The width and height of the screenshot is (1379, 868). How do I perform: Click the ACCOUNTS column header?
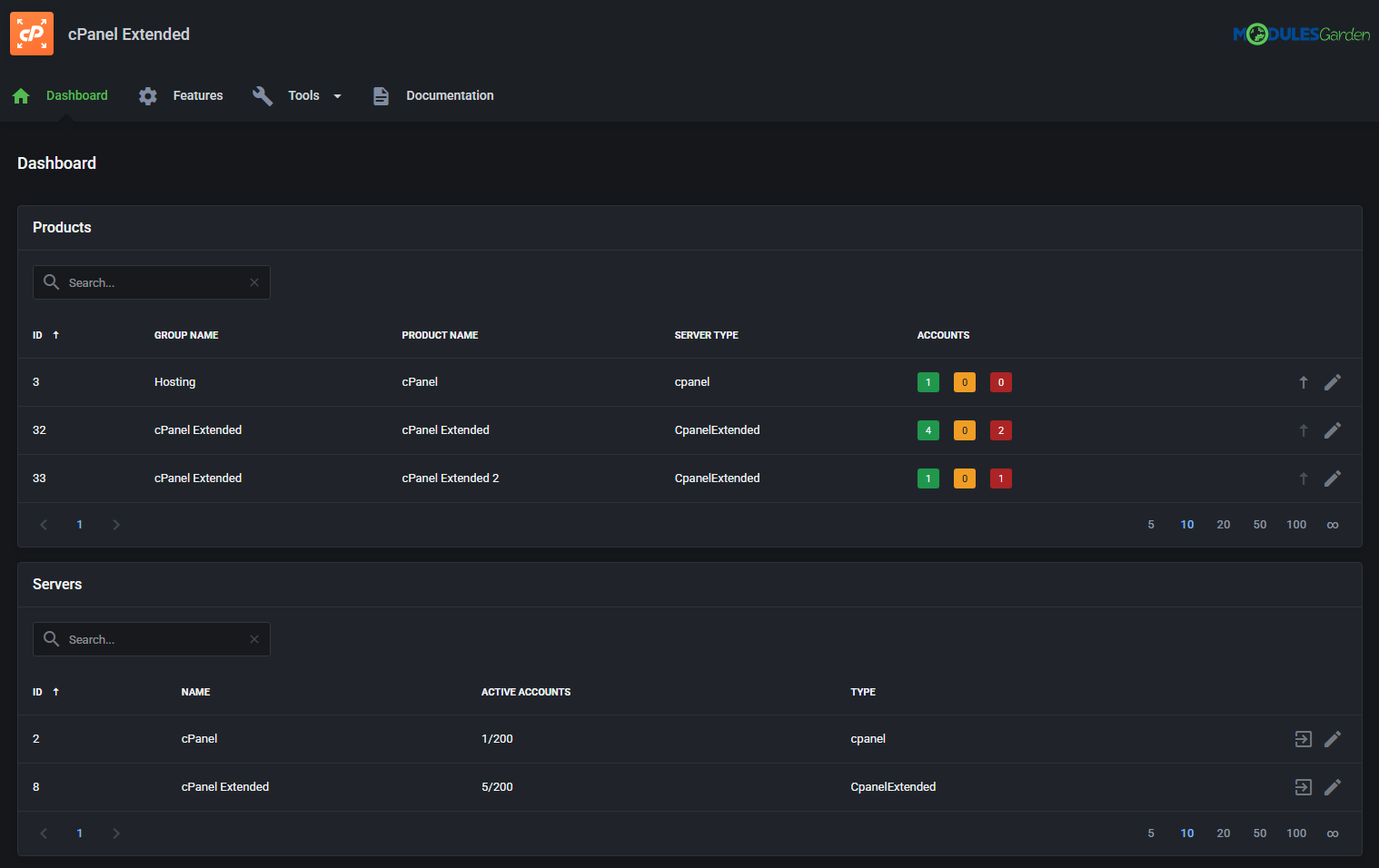pyautogui.click(x=943, y=335)
